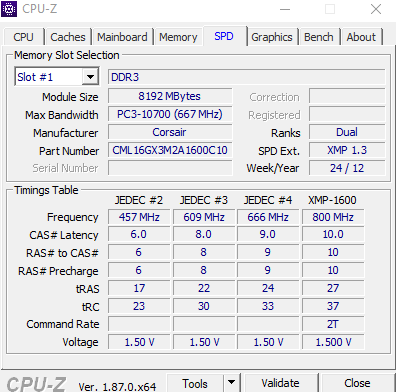This screenshot has width=396, height=392.
Task: Click the tRAS value 27
Action: click(x=333, y=288)
